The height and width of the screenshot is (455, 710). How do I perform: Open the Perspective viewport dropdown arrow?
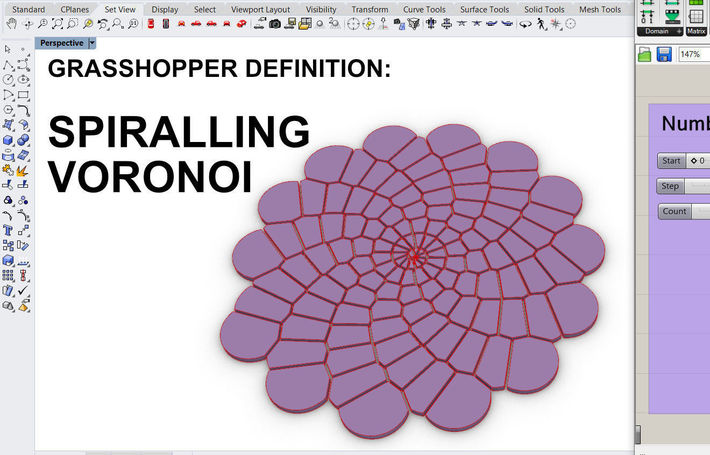coord(92,43)
